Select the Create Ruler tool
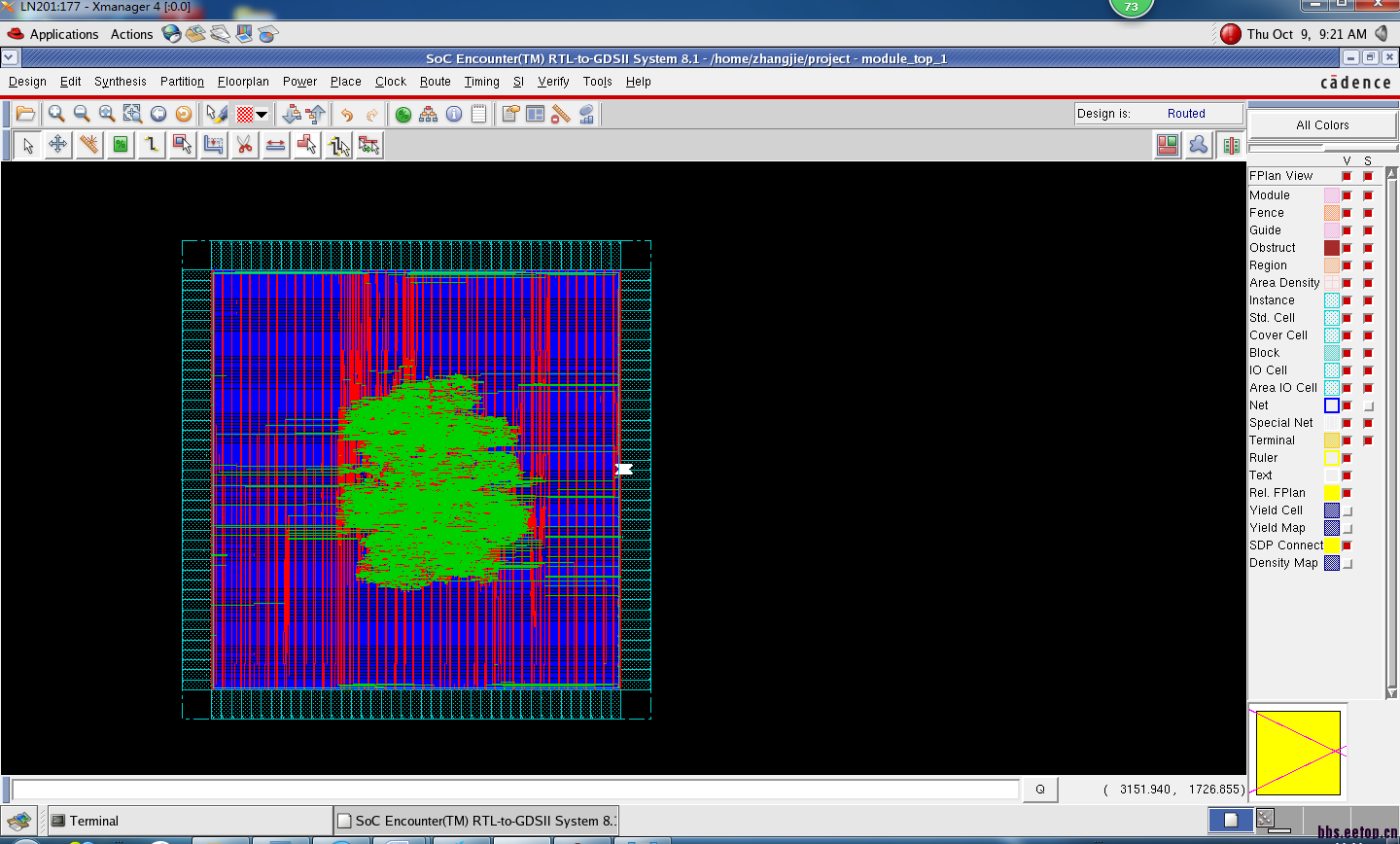The width and height of the screenshot is (1400, 844). tap(89, 145)
